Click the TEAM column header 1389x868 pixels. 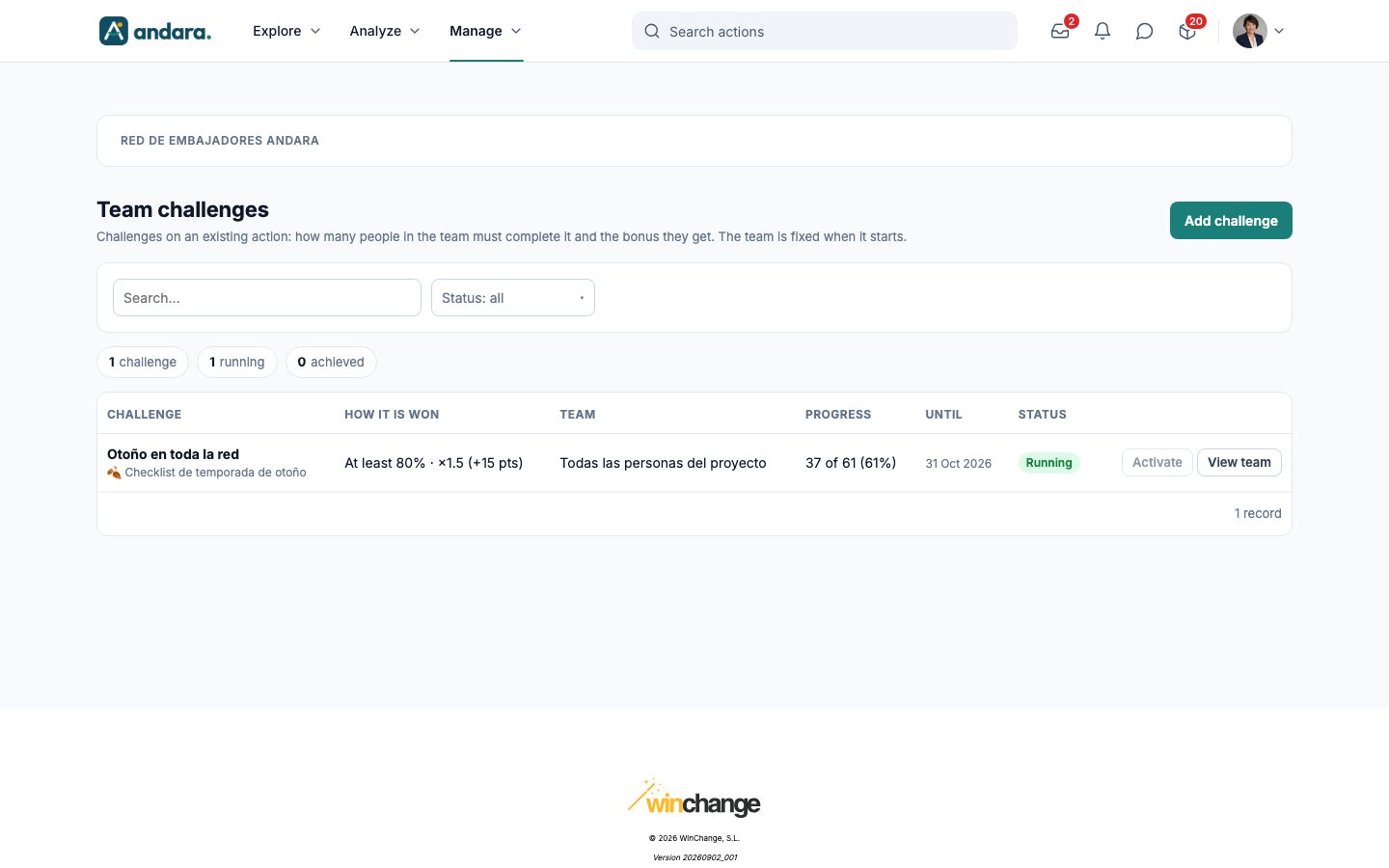click(x=578, y=415)
